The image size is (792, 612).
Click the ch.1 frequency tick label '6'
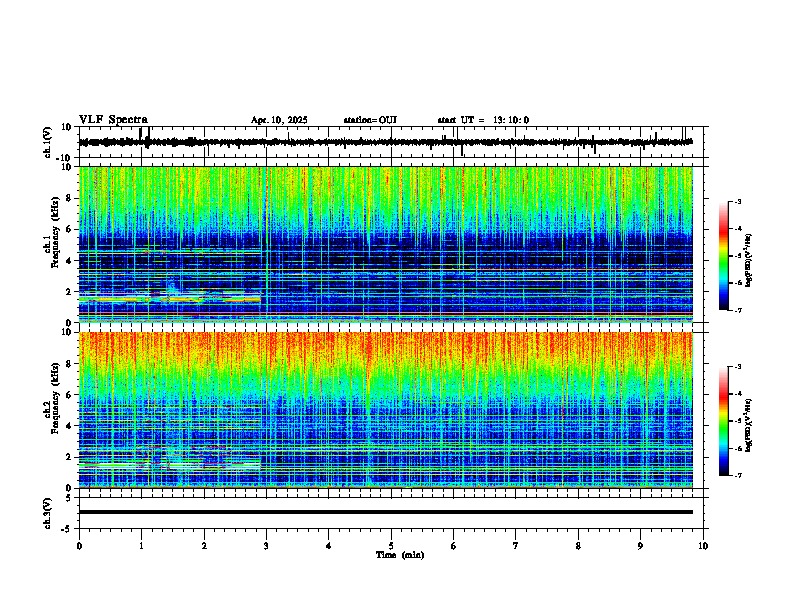pos(69,229)
